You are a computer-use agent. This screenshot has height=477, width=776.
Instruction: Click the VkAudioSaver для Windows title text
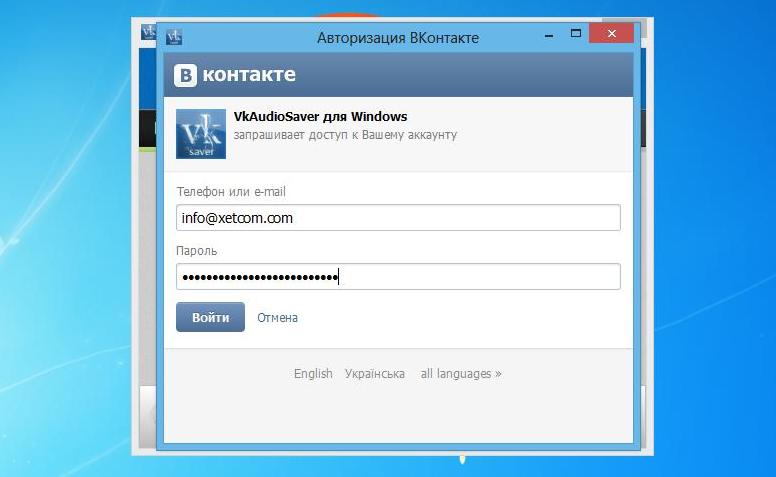(x=320, y=117)
